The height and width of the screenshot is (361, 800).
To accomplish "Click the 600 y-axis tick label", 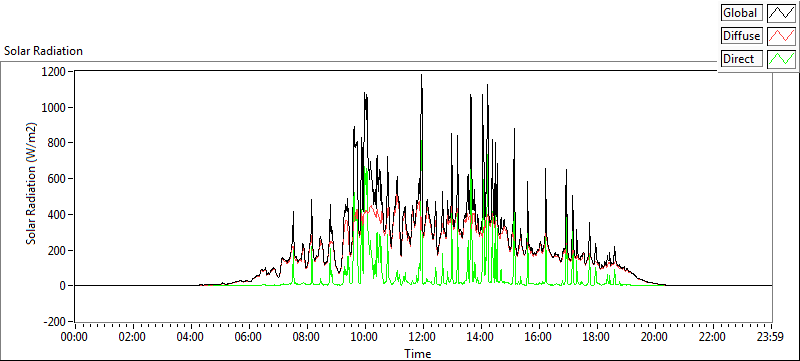I will click(x=57, y=178).
